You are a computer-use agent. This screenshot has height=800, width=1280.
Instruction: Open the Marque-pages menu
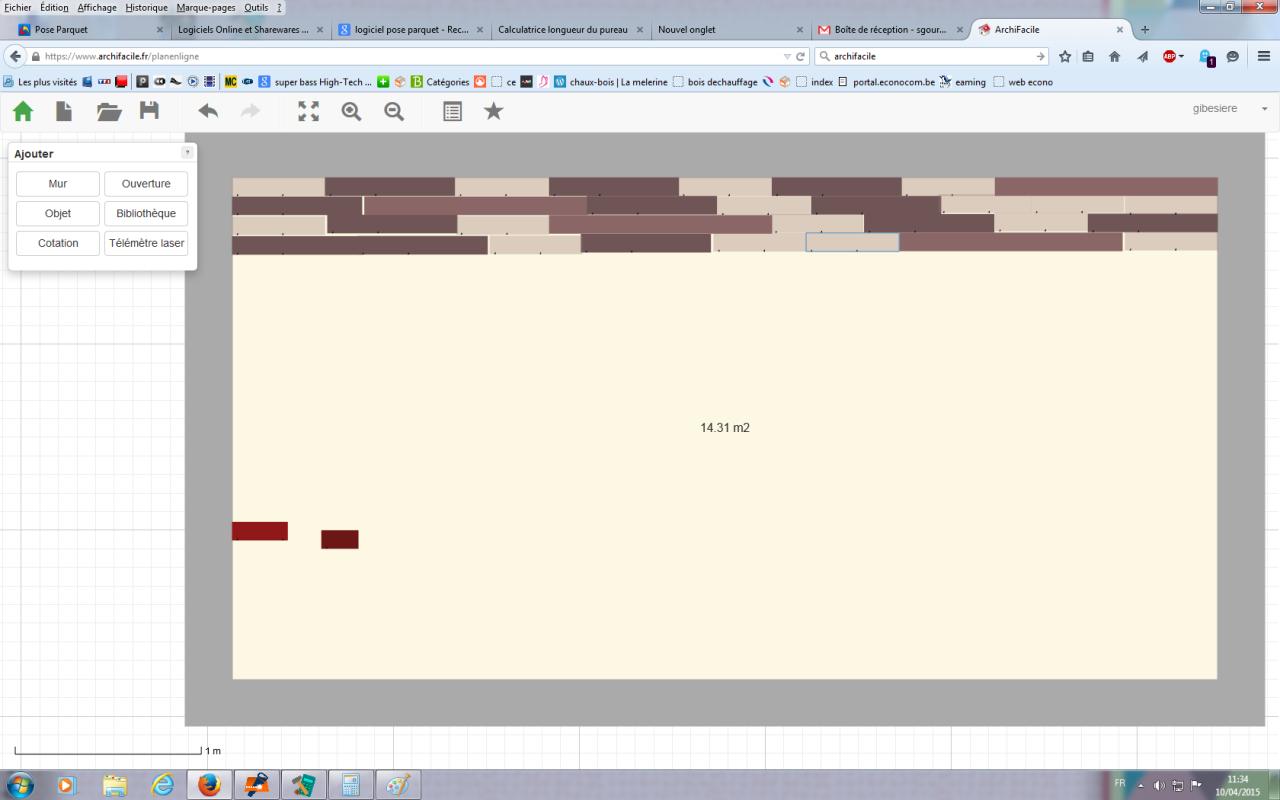(206, 7)
